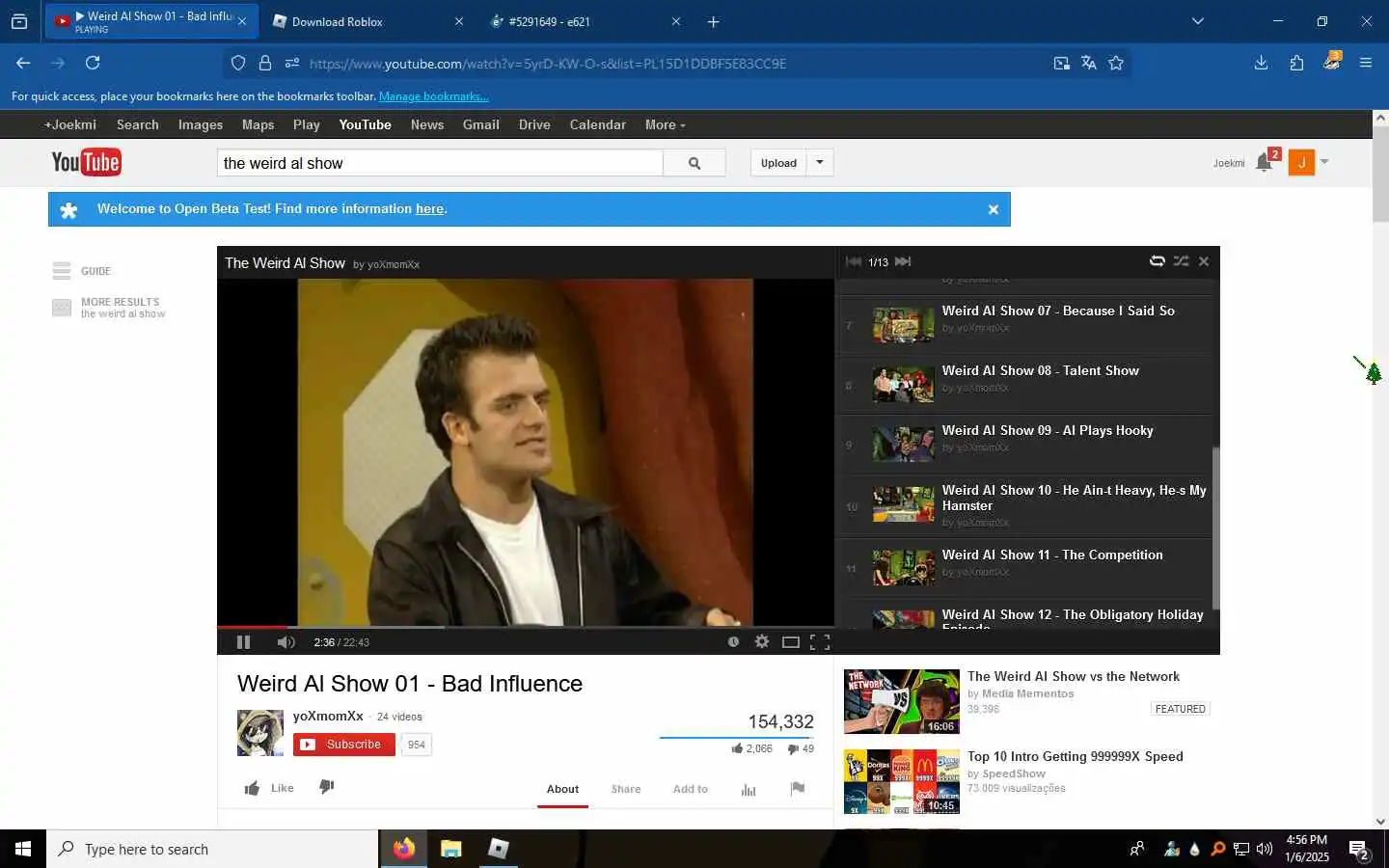Open the Guide menu icon

tap(62, 271)
